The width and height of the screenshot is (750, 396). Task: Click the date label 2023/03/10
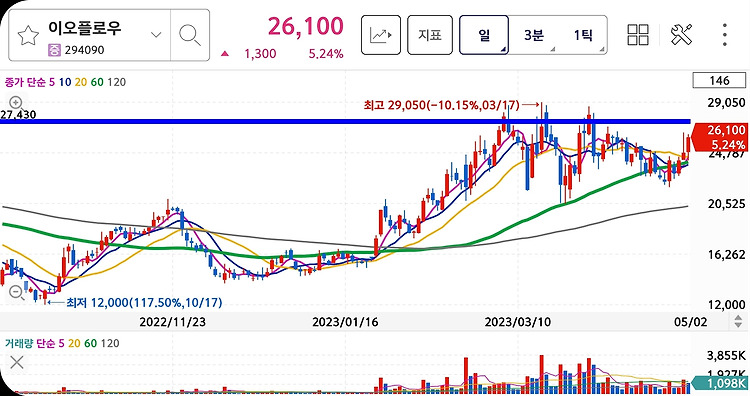coord(518,322)
